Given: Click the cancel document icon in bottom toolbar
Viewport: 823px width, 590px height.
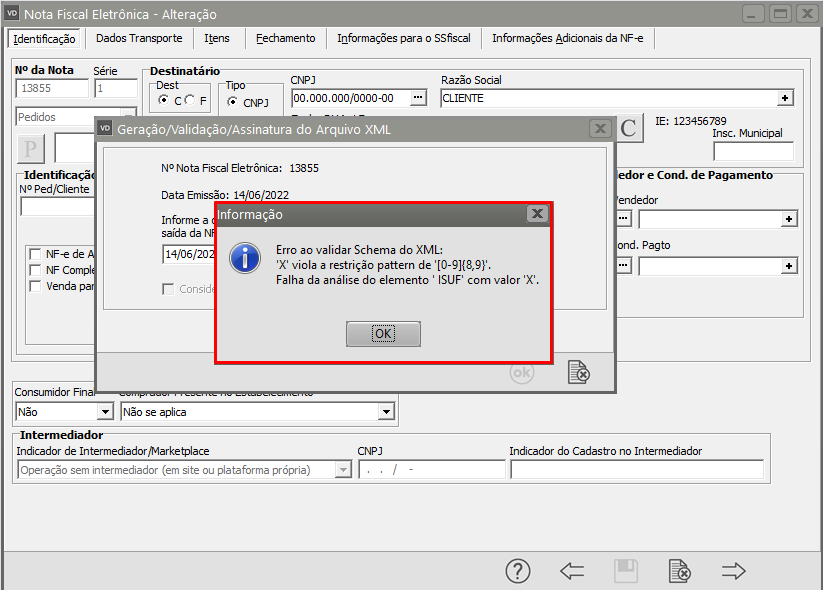Looking at the screenshot, I should tap(679, 571).
